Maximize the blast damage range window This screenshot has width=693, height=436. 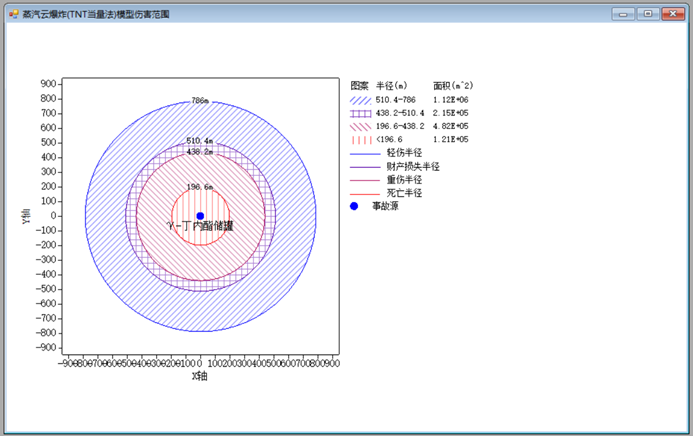pyautogui.click(x=648, y=14)
